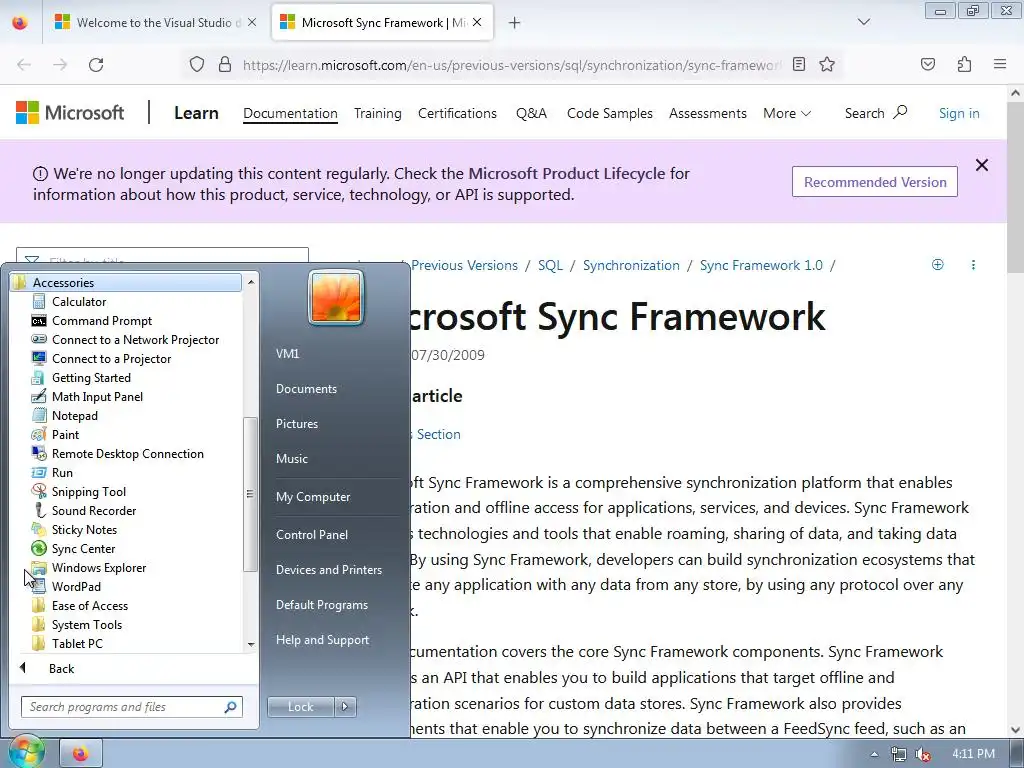Open the Training nav item

(377, 113)
